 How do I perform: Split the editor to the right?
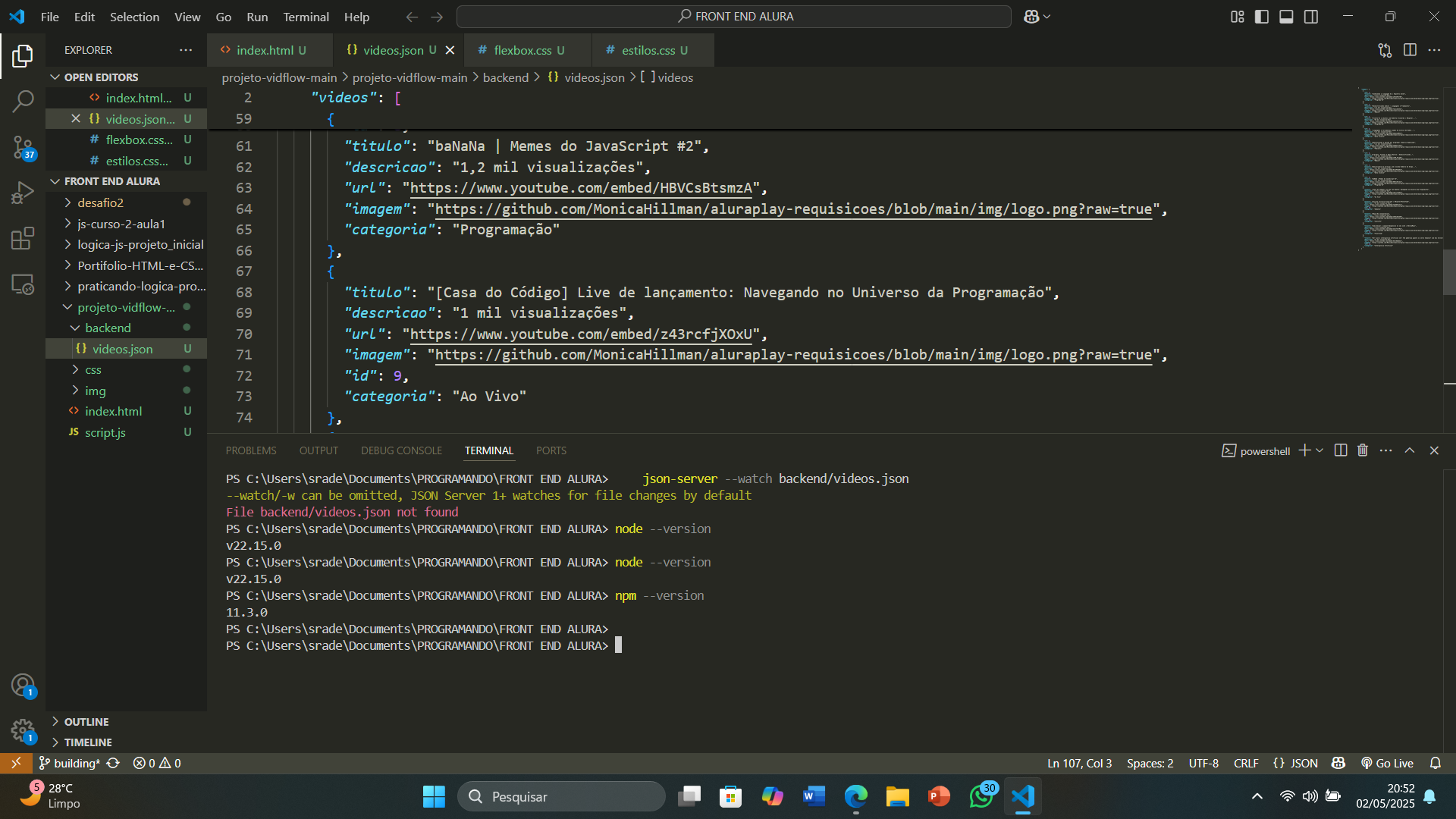pyautogui.click(x=1410, y=50)
